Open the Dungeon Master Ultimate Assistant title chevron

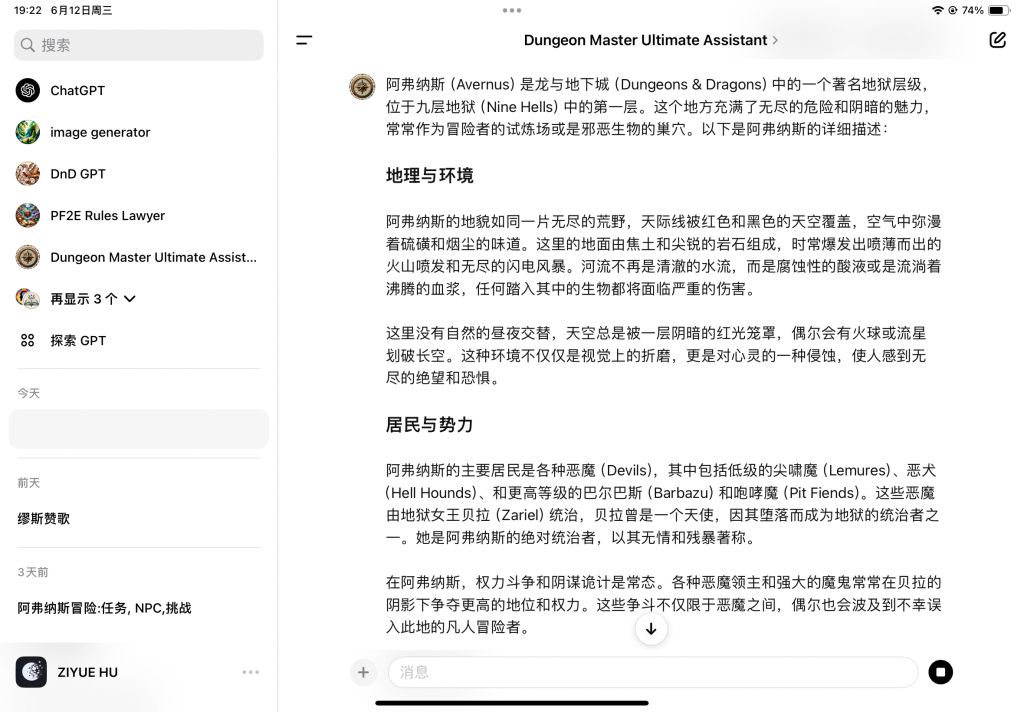pos(775,40)
